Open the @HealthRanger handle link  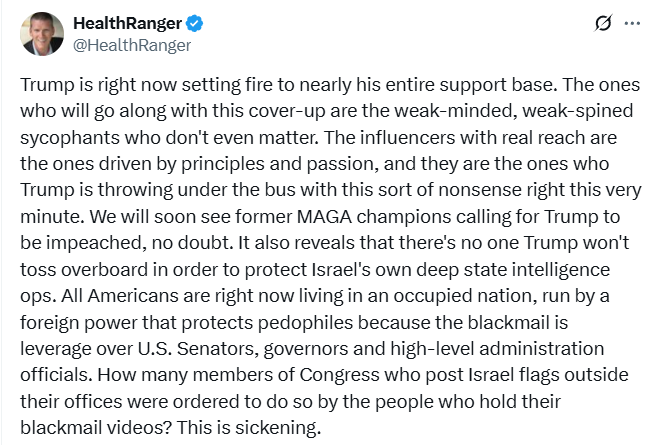[x=132, y=45]
